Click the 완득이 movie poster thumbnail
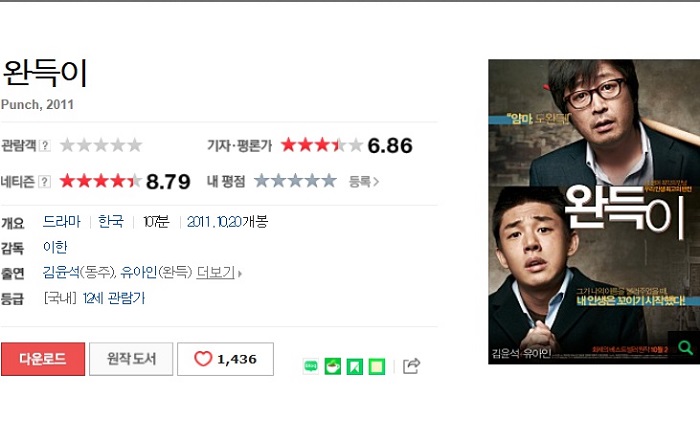700x440 pixels. point(594,212)
